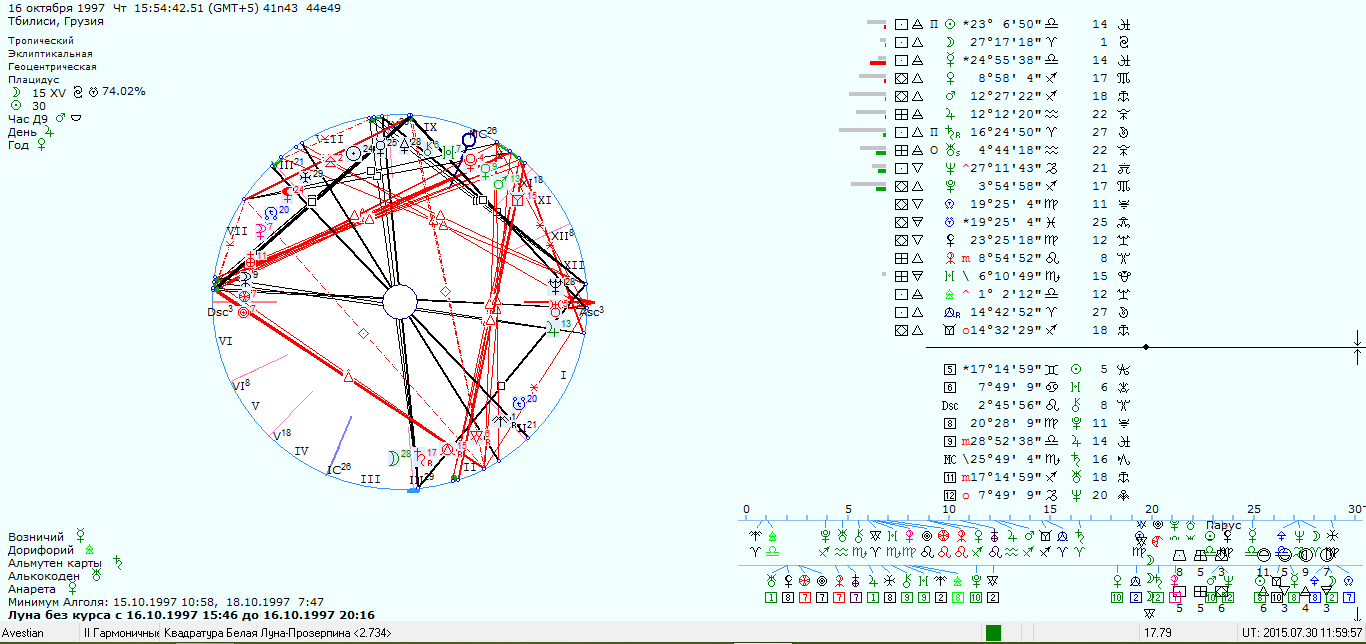Viewport: 1366px width, 644px height.
Task: Select the green square indicator in the status bar
Action: pyautogui.click(x=993, y=633)
